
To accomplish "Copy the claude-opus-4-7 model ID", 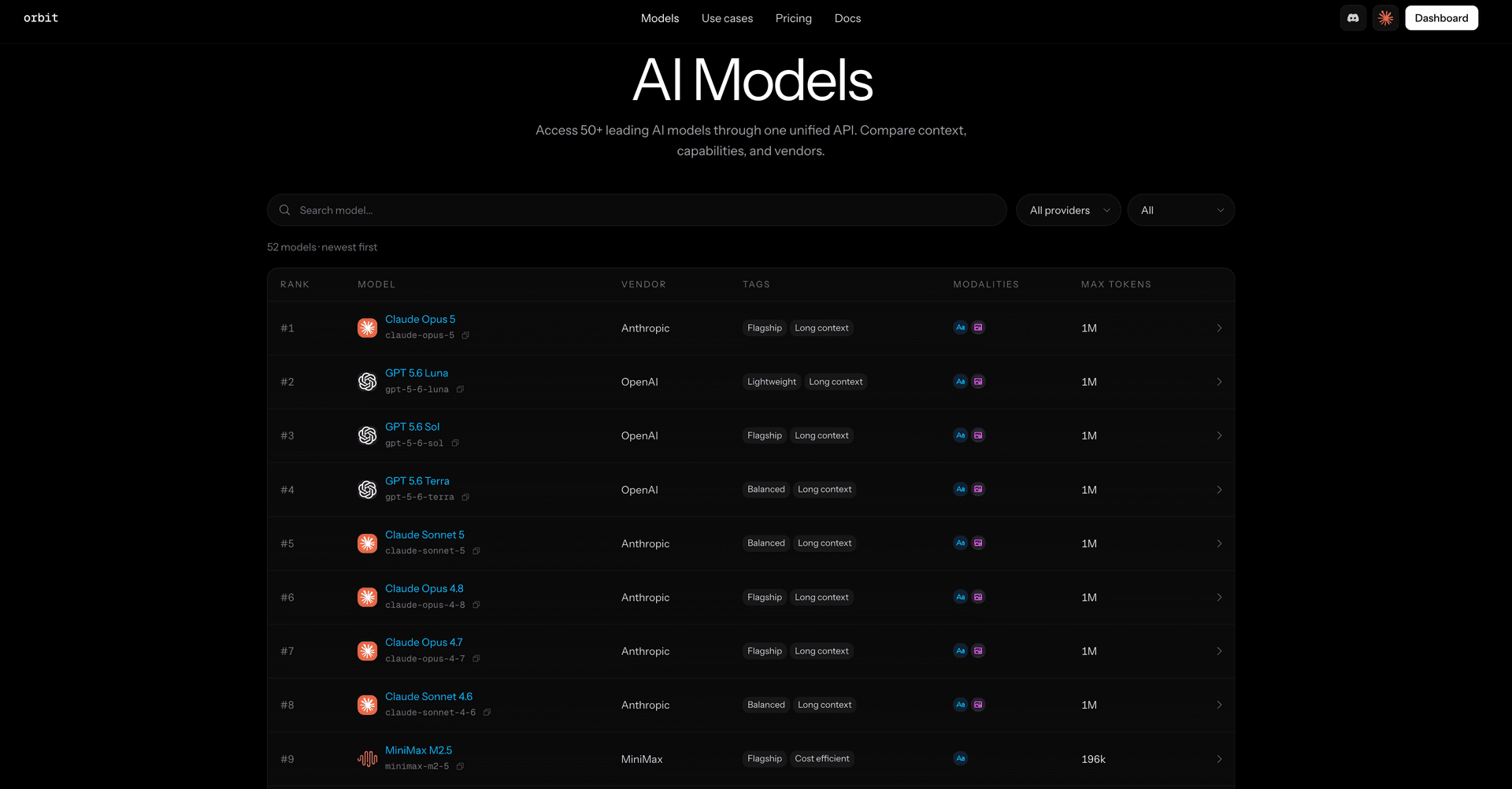I will [x=476, y=659].
